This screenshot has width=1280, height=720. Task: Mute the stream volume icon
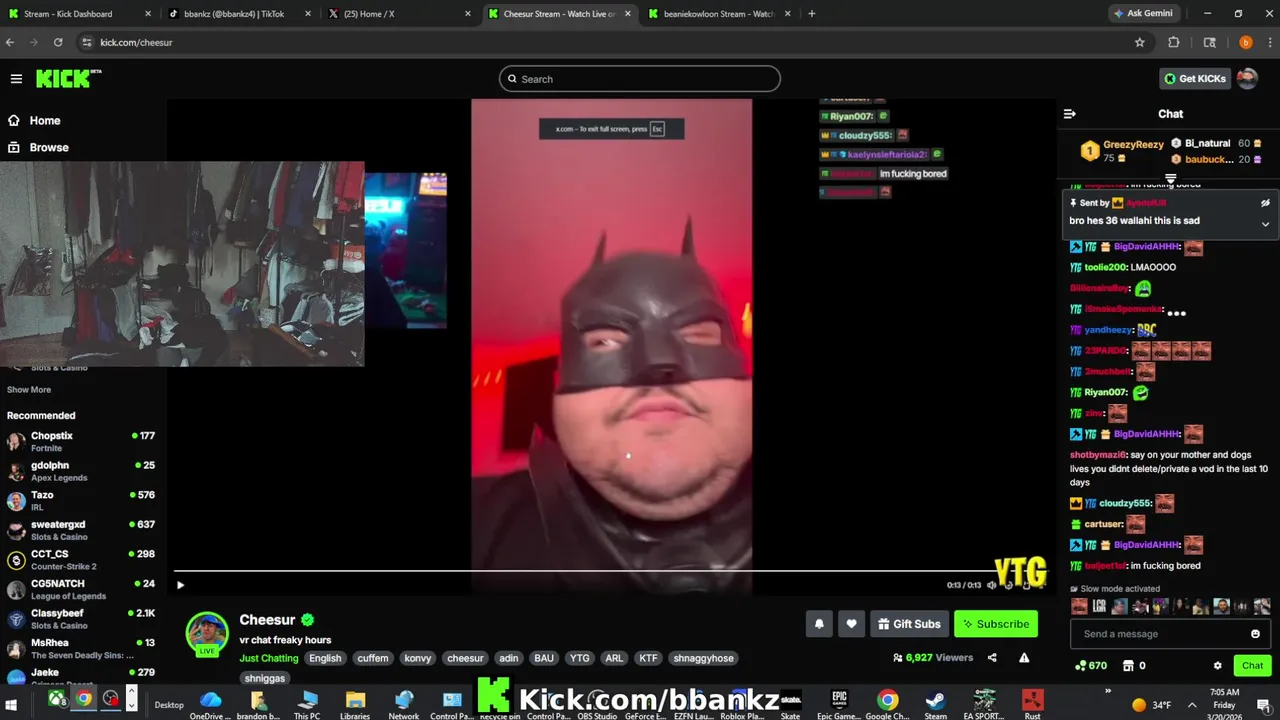(991, 585)
